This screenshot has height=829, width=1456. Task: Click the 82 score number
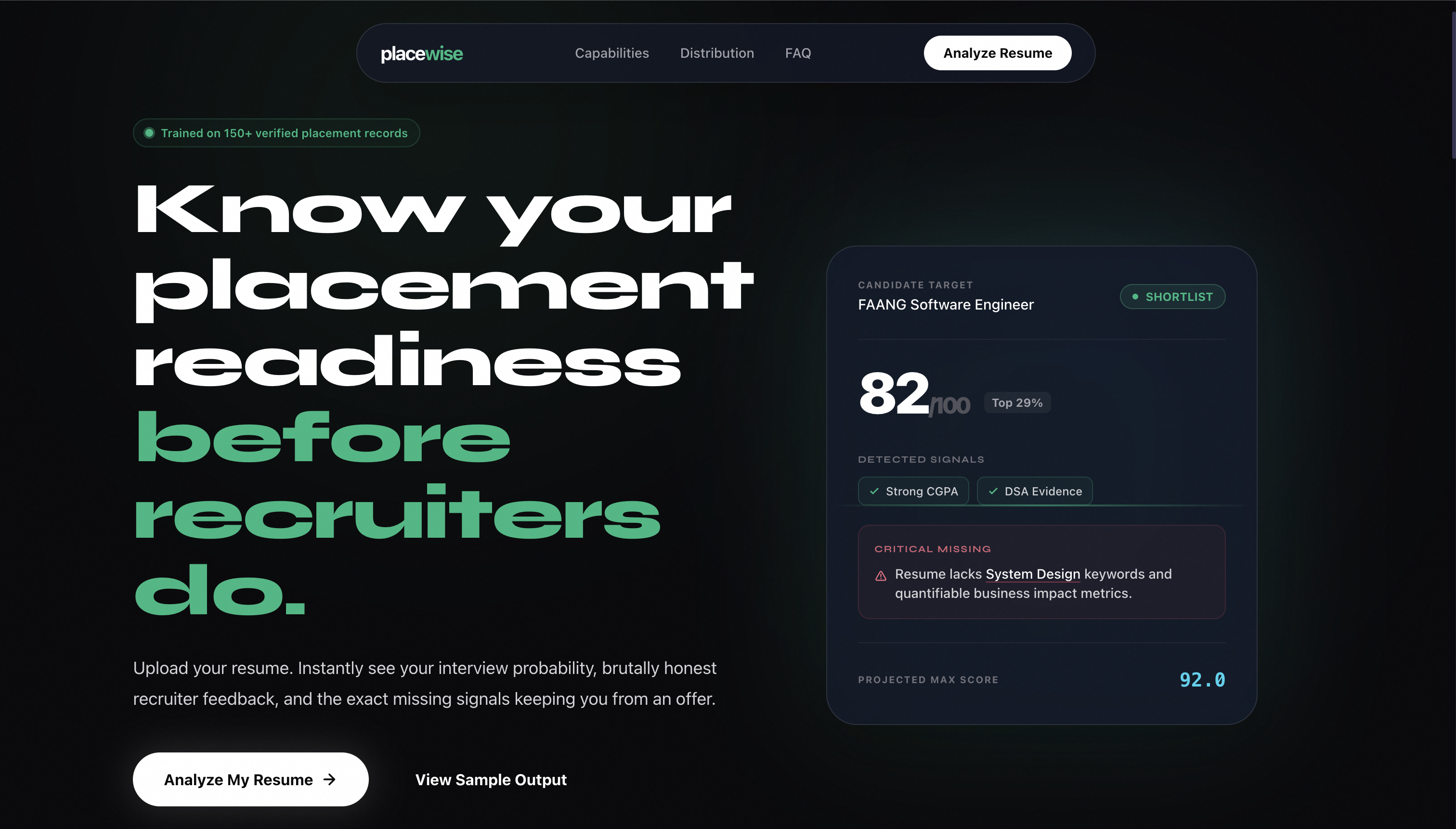coord(894,393)
